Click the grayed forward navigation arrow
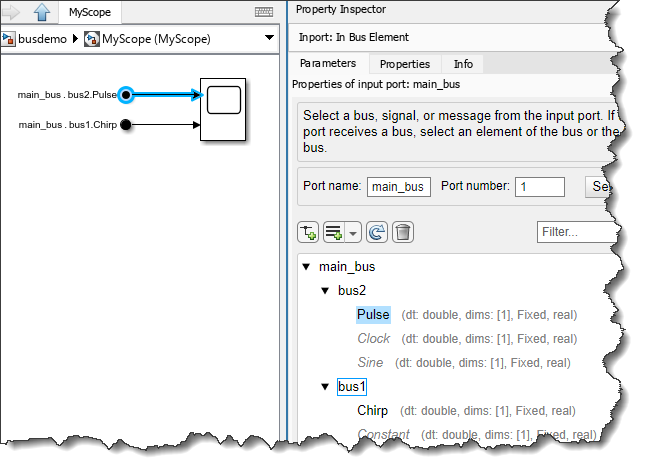Image resolution: width=649 pixels, height=475 pixels. pos(13,13)
